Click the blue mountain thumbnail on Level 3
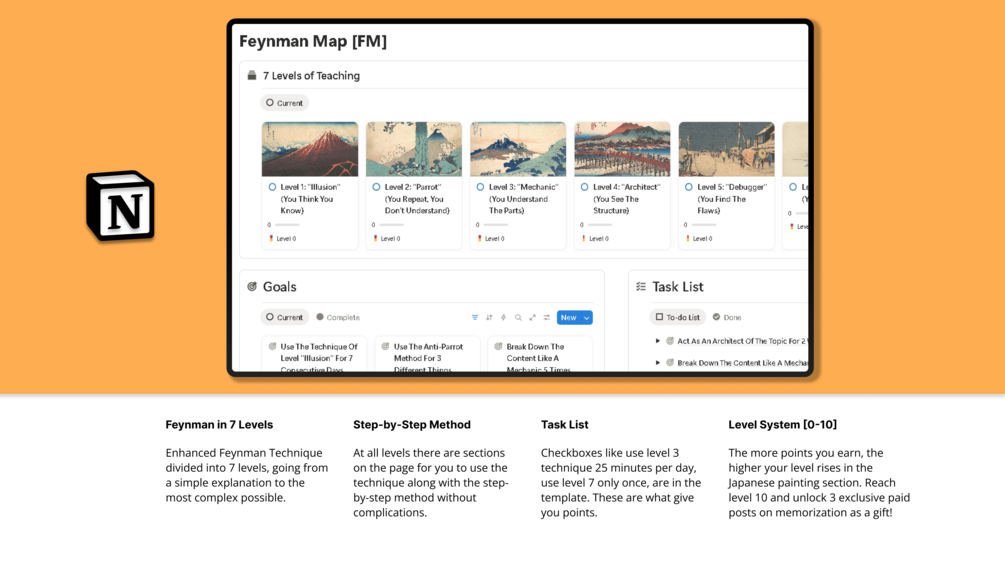 (x=519, y=149)
